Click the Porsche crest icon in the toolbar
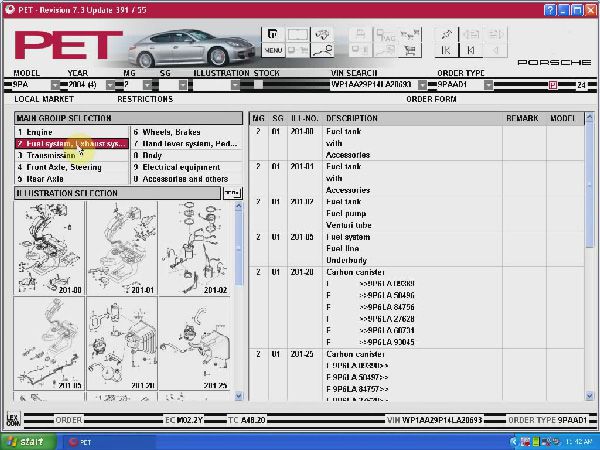Screen dimensions: 600x450 273,34
